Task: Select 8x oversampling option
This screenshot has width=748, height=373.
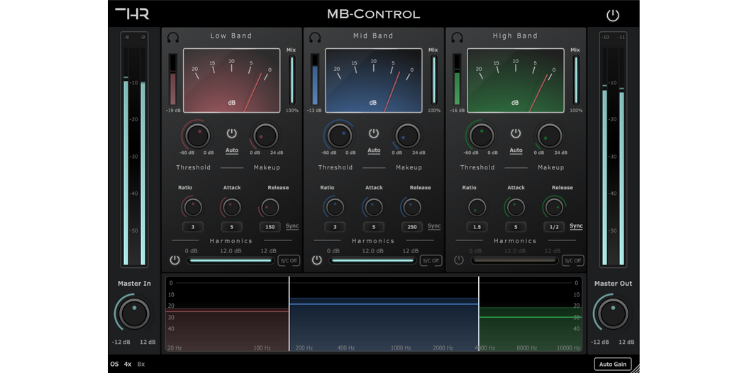Action: tap(141, 364)
